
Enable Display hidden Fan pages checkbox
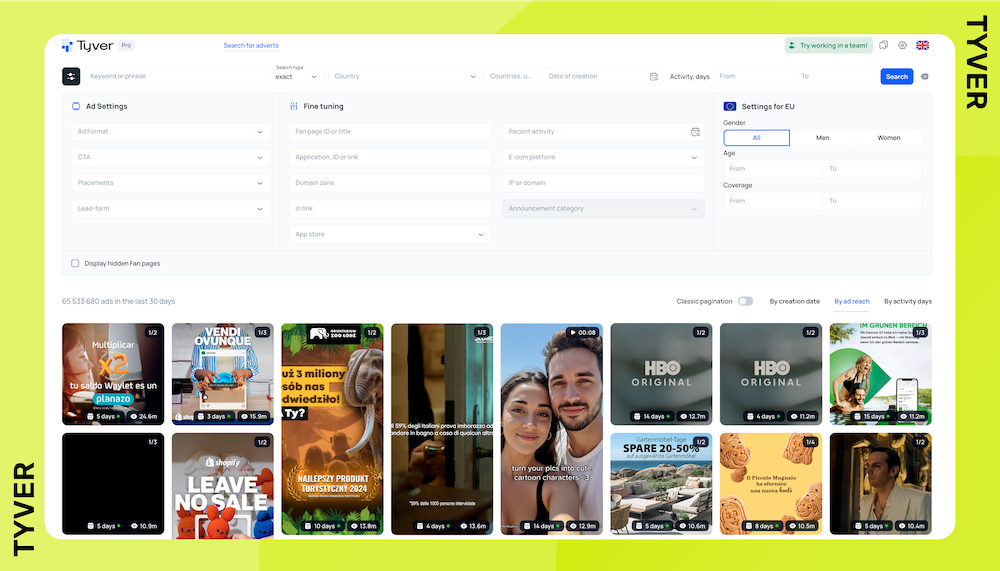click(75, 263)
